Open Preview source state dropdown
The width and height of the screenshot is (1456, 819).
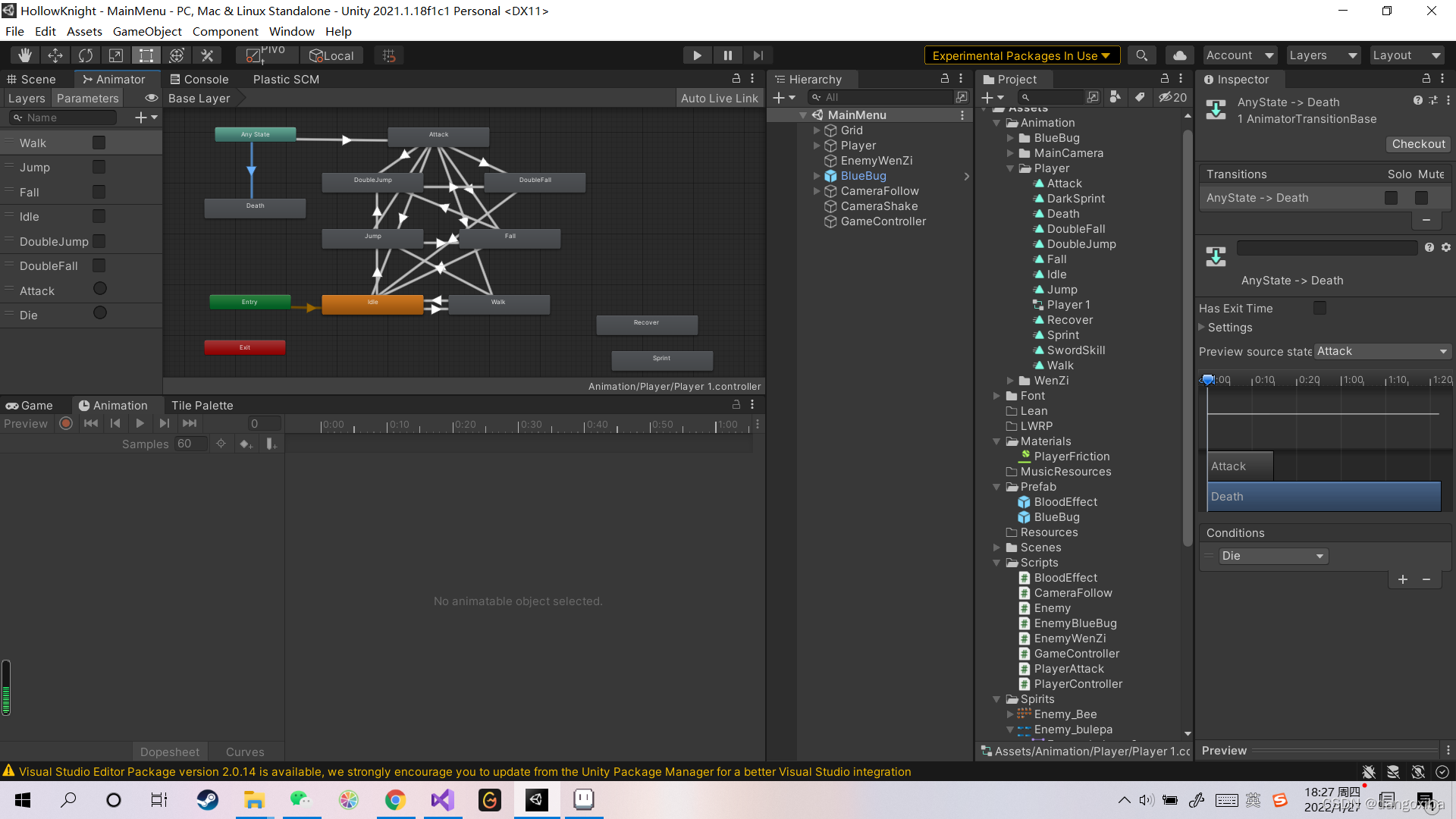click(x=1382, y=351)
